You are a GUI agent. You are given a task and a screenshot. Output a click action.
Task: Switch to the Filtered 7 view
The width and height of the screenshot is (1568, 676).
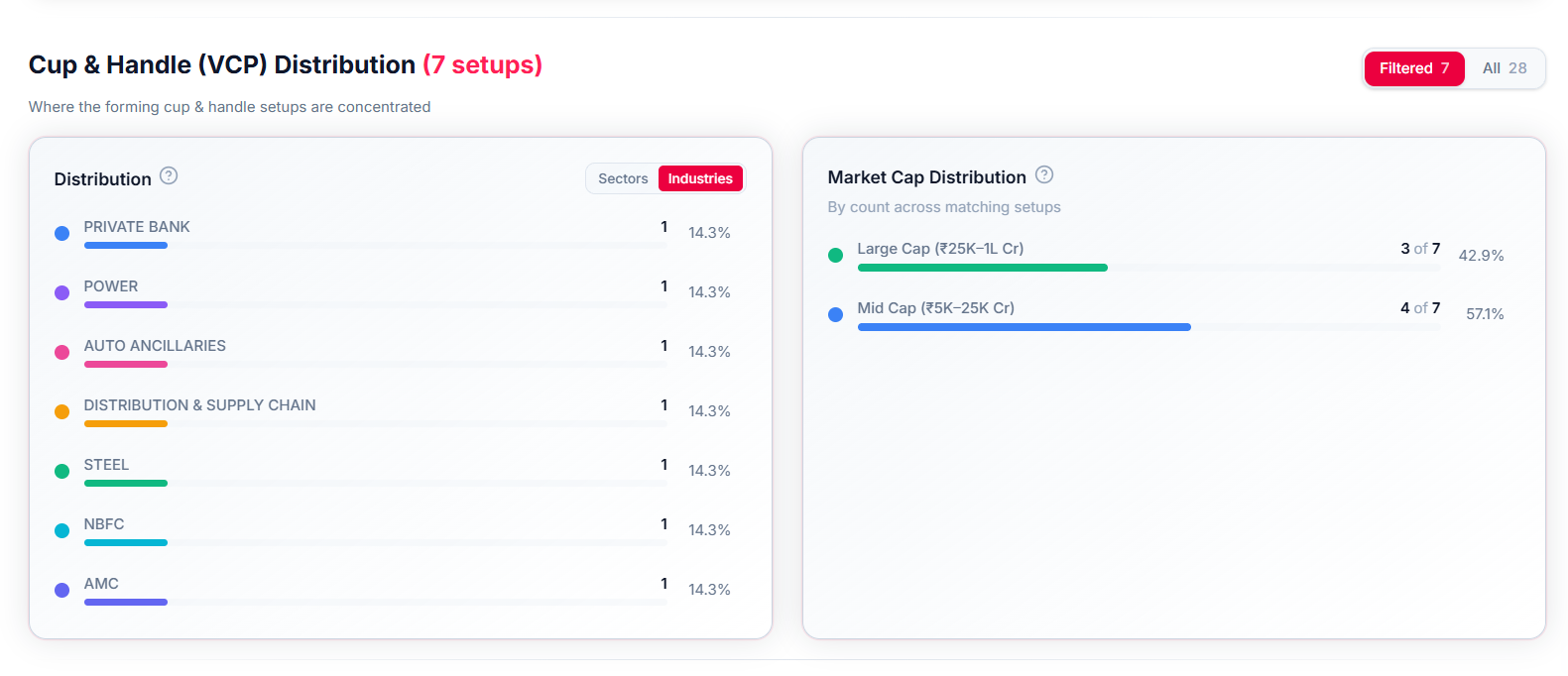[x=1414, y=68]
